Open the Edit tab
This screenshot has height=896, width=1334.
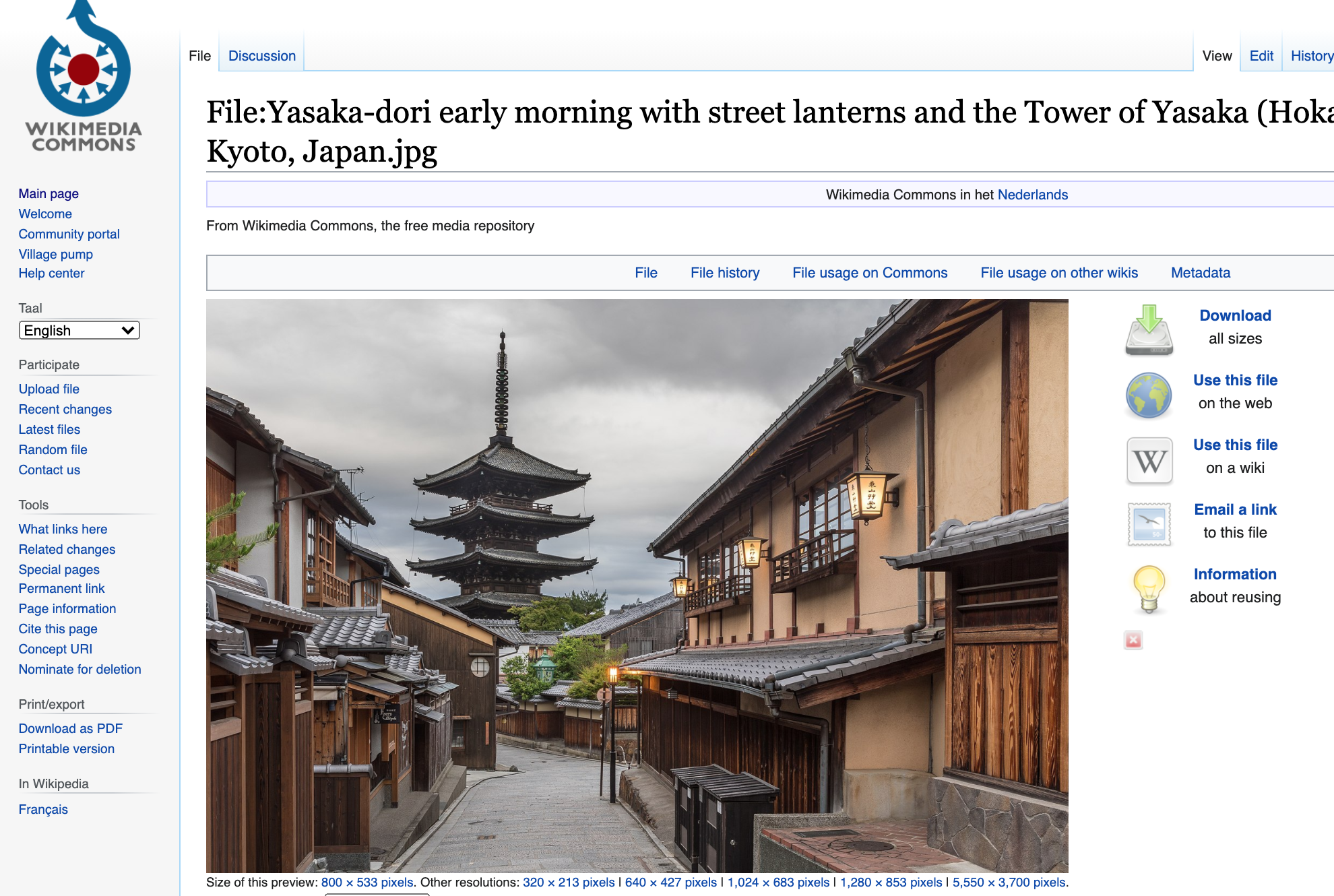(x=1261, y=56)
